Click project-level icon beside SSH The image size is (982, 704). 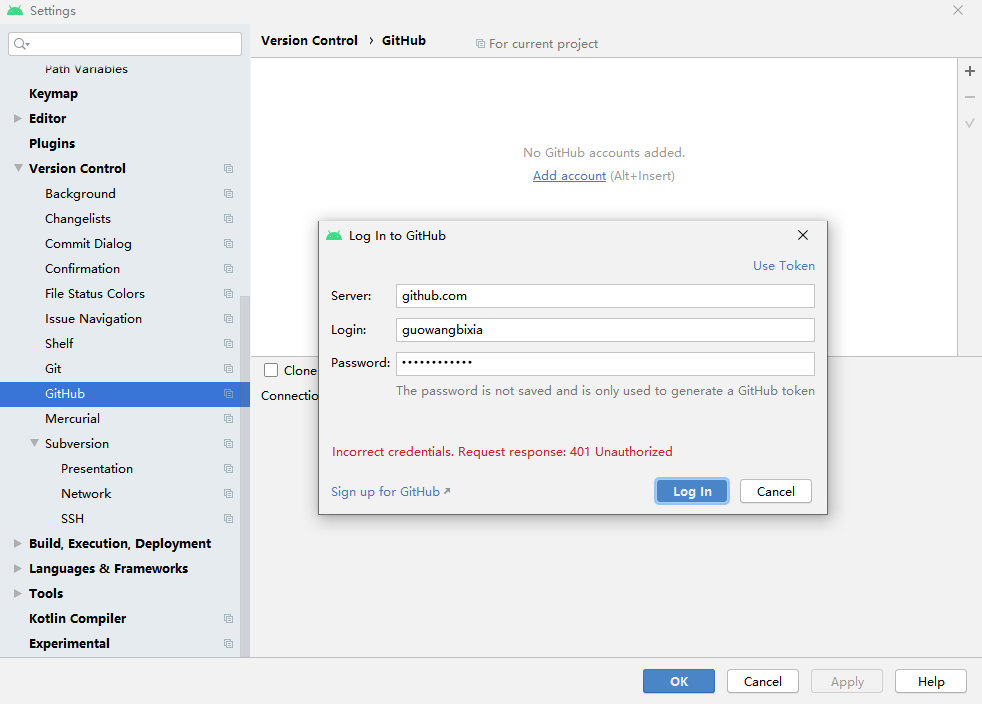(x=229, y=519)
